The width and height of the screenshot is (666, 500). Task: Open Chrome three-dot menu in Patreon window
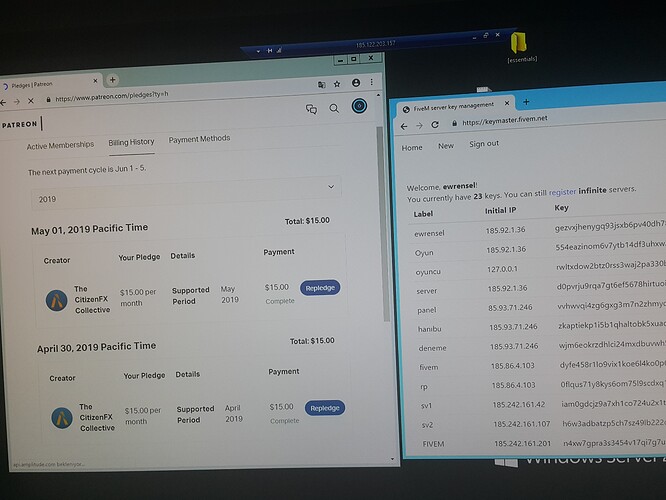click(372, 82)
